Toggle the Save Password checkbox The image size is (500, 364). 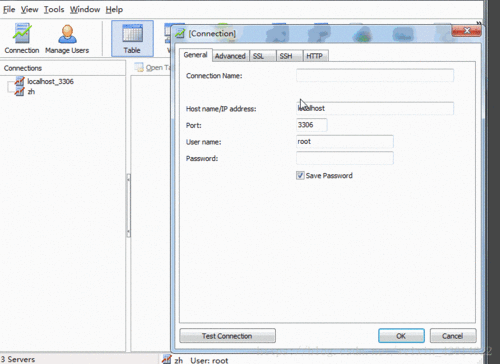[300, 175]
